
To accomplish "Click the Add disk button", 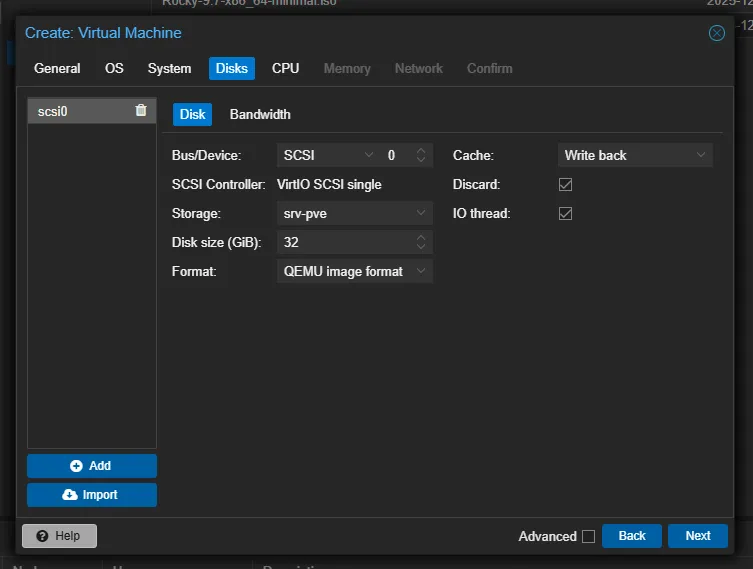I will coord(92,466).
